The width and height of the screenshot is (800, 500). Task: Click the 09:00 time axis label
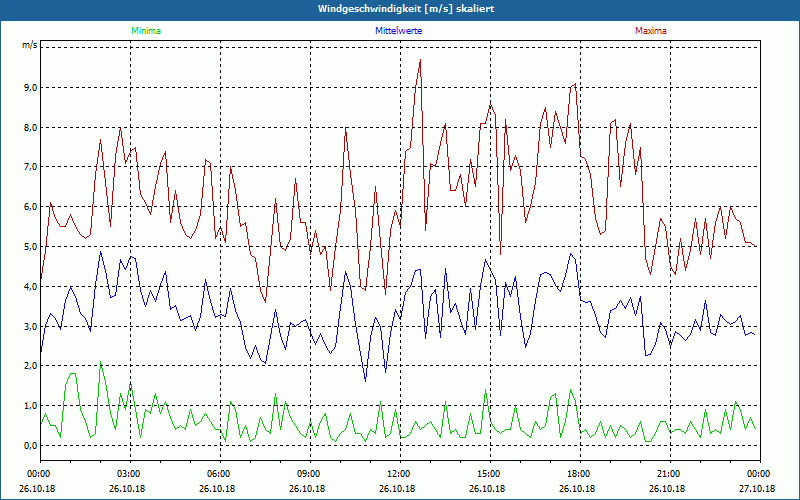[x=307, y=474]
